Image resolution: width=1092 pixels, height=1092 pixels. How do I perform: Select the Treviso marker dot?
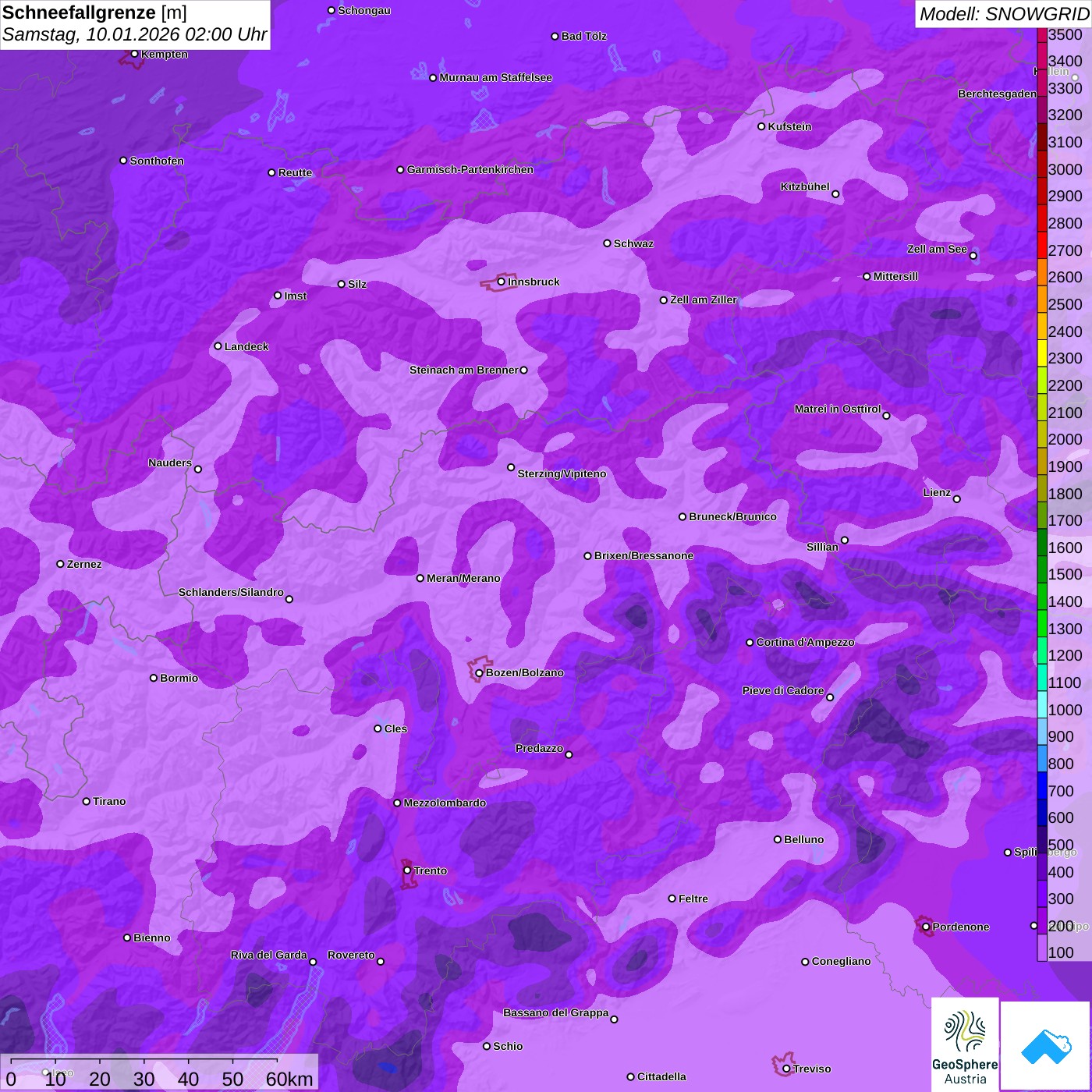tap(786, 1069)
